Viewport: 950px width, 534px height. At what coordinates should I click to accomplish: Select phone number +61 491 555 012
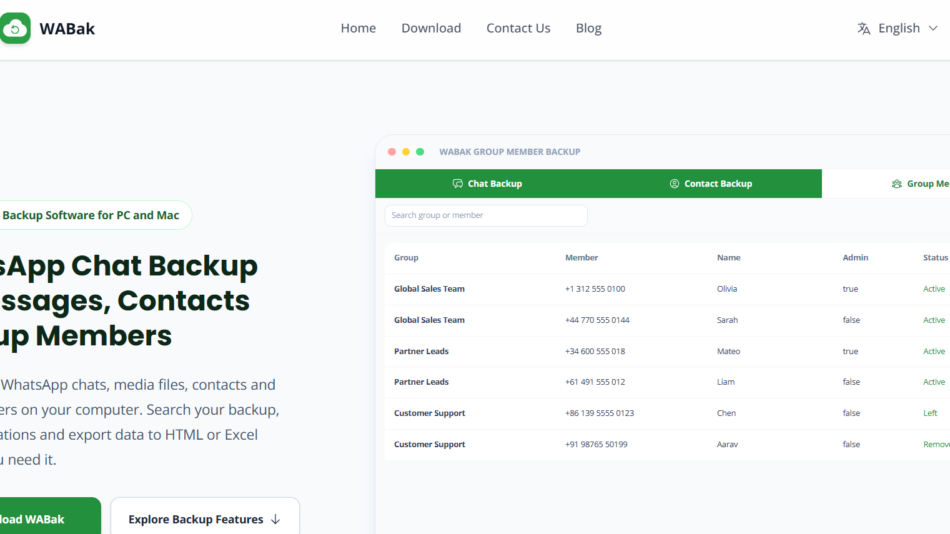pyautogui.click(x=595, y=382)
